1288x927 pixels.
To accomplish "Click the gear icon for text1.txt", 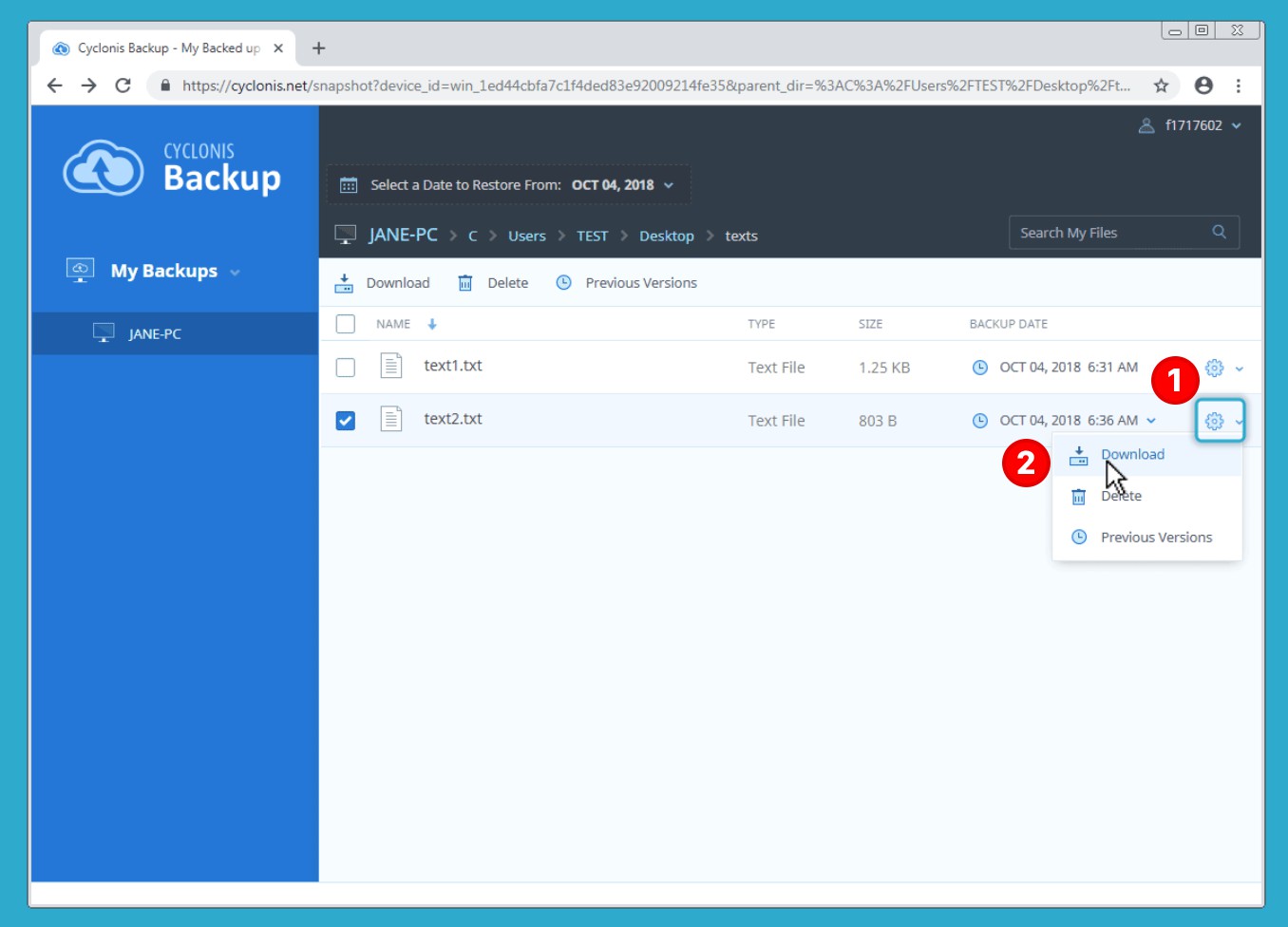I will 1214,368.
